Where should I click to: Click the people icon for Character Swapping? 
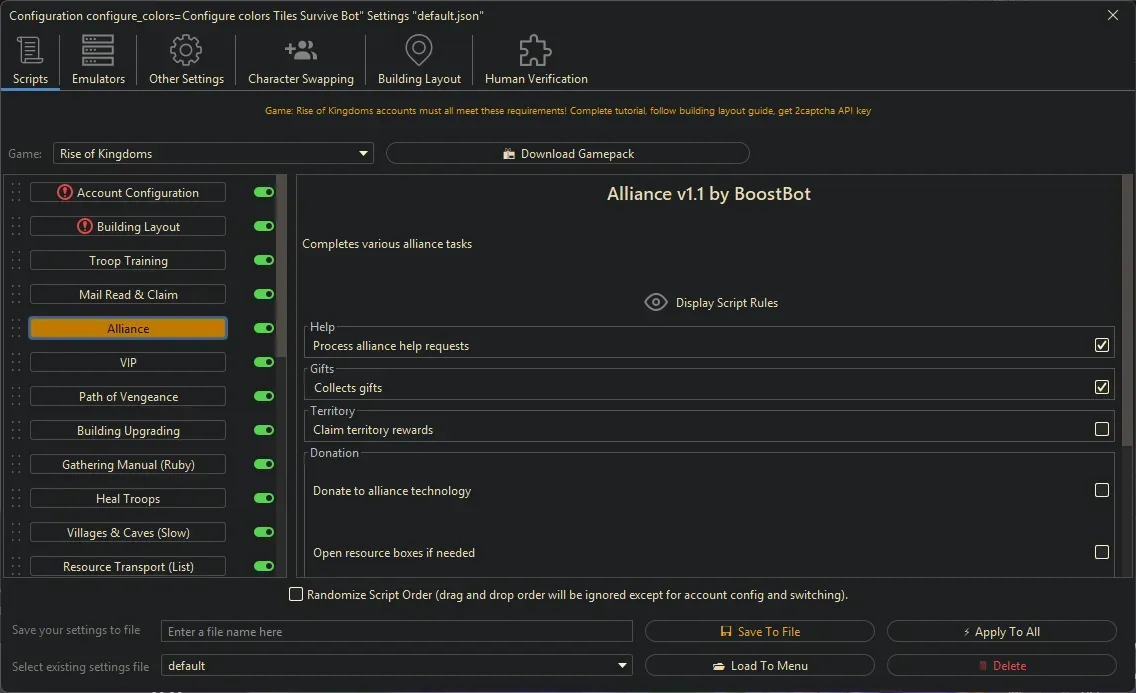(x=300, y=48)
